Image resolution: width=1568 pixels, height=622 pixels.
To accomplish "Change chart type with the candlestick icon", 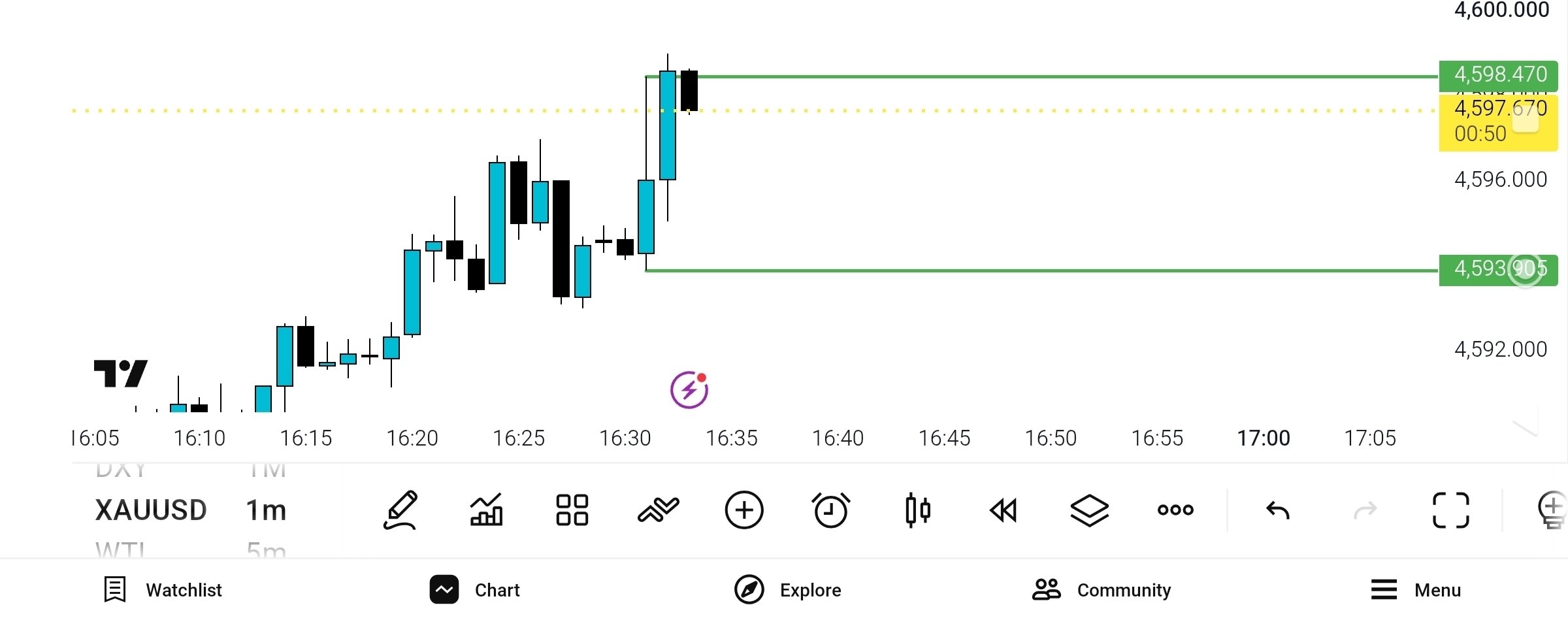I will (917, 510).
